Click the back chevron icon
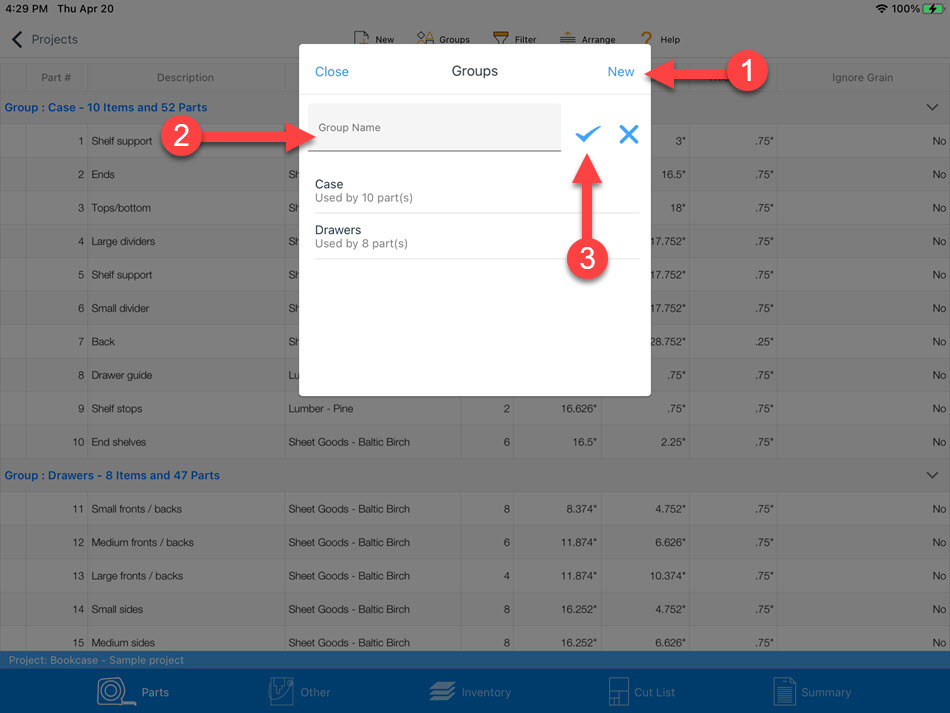This screenshot has width=950, height=713. point(17,39)
